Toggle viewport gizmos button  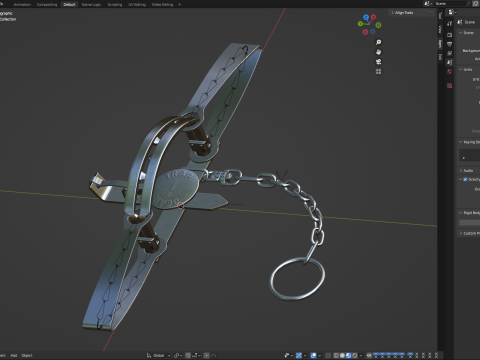pos(299,355)
